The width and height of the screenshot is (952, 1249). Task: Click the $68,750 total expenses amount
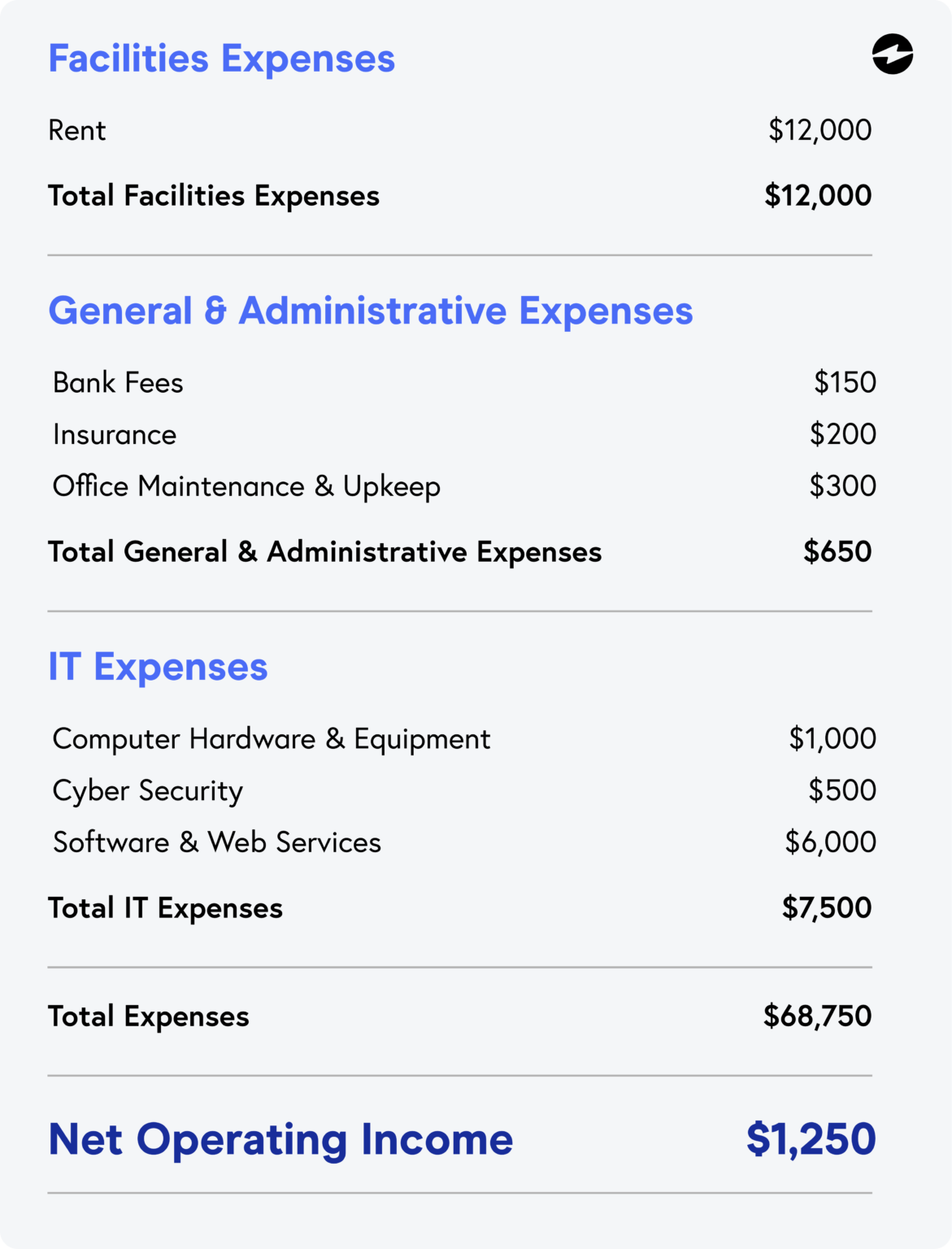817,1016
